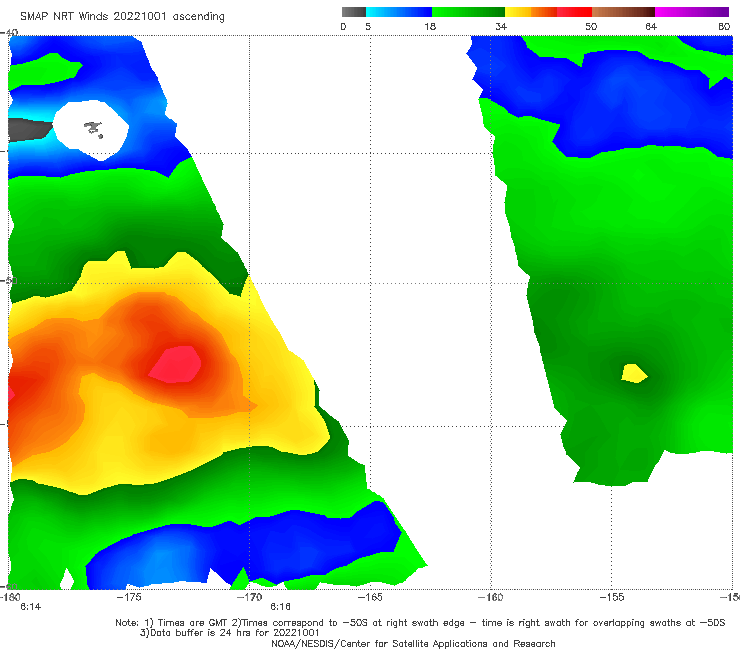Screen dimensions: 740x650
Task: Click the gray 0-5 segment of the color bar
Action: click(354, 12)
